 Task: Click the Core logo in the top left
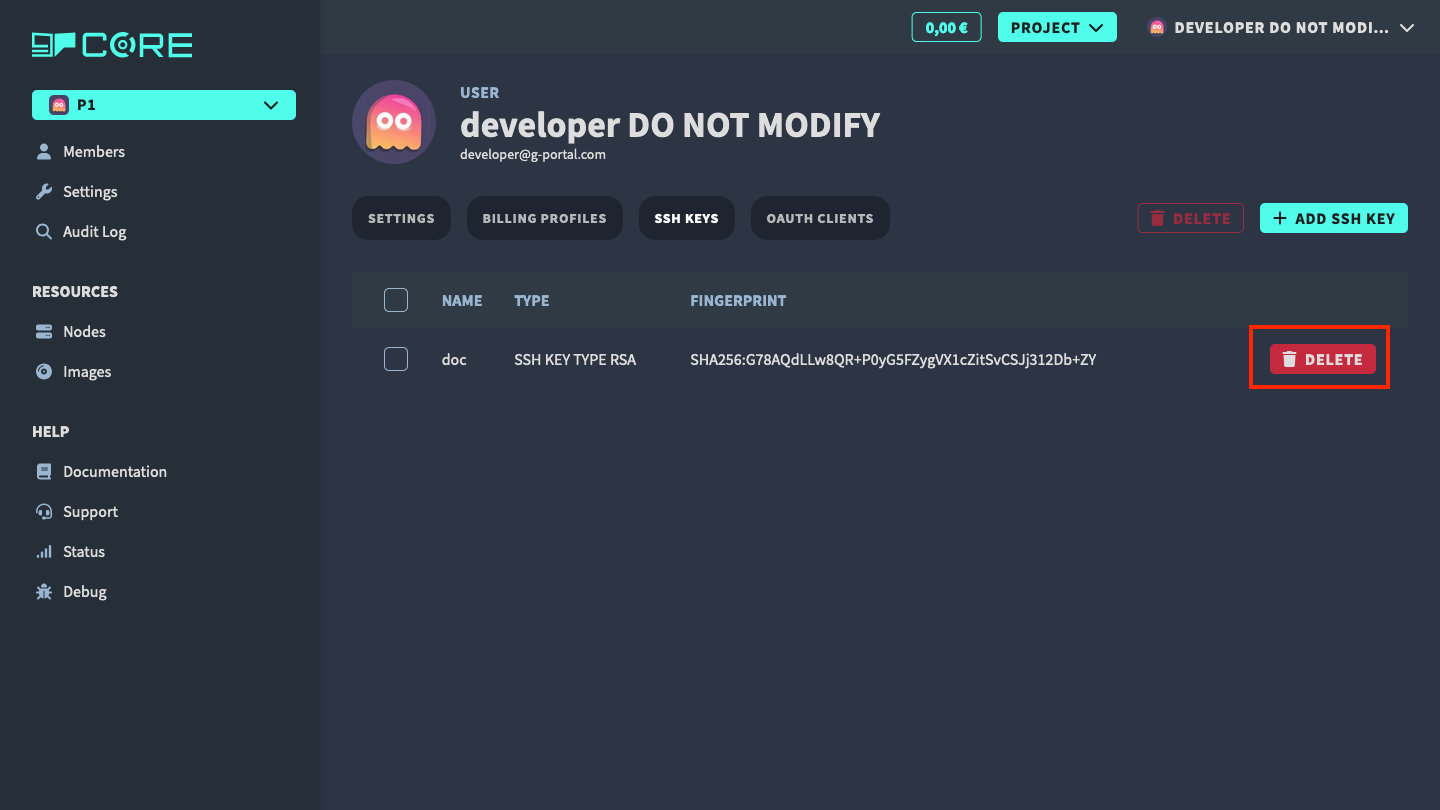(111, 44)
